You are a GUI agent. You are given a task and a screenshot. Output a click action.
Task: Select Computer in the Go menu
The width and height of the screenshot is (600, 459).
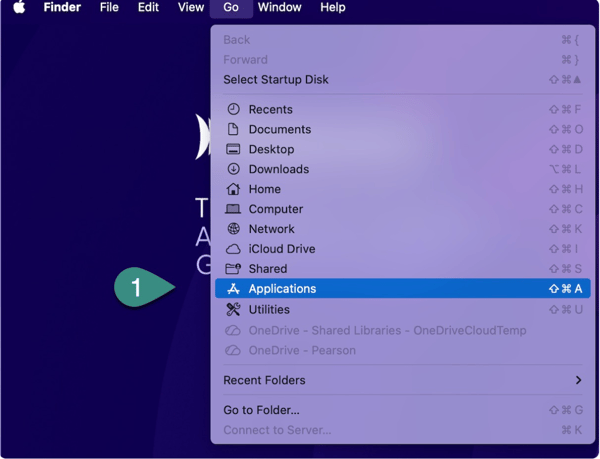[x=403, y=209]
